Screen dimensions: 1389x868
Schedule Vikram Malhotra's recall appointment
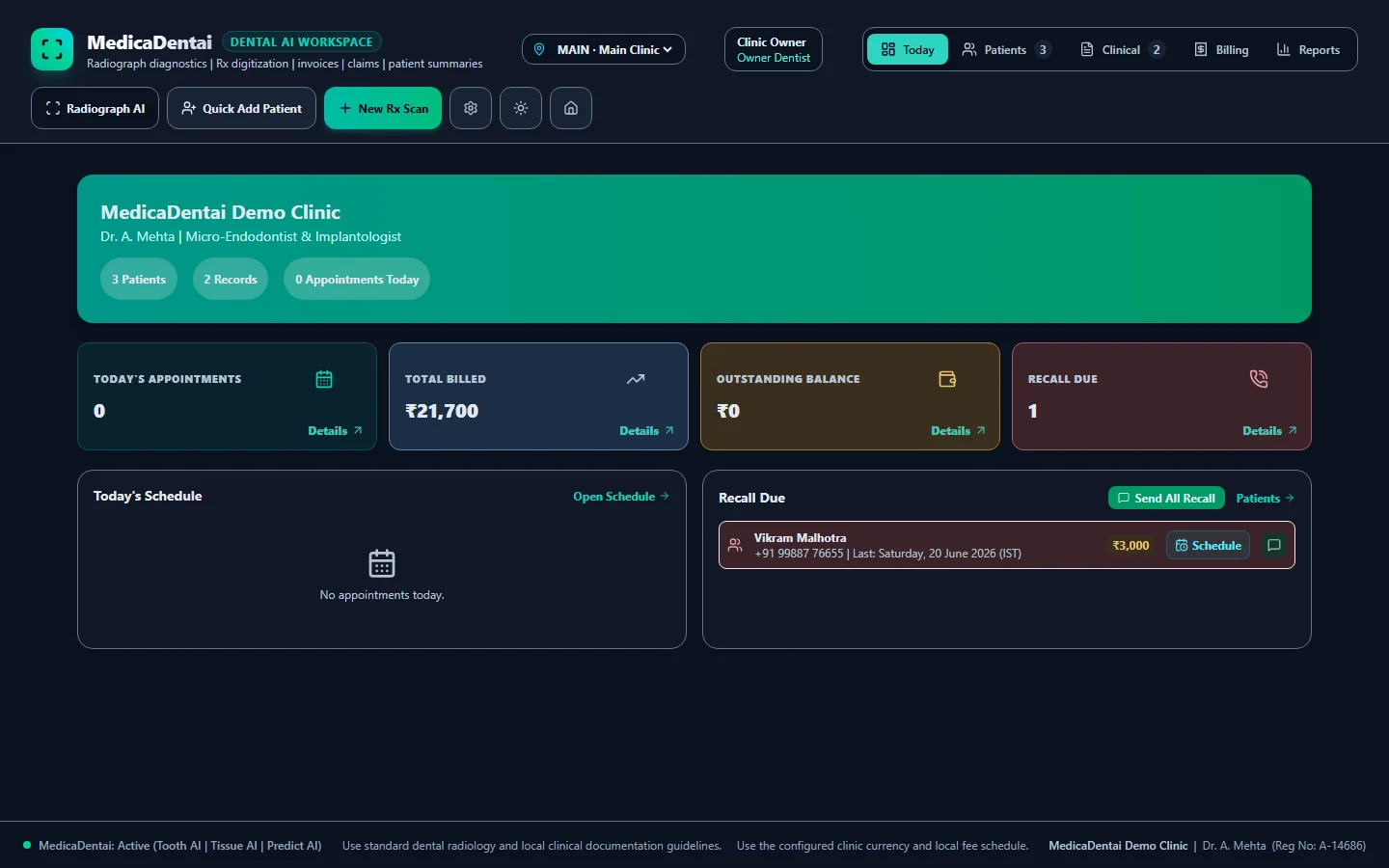point(1208,545)
